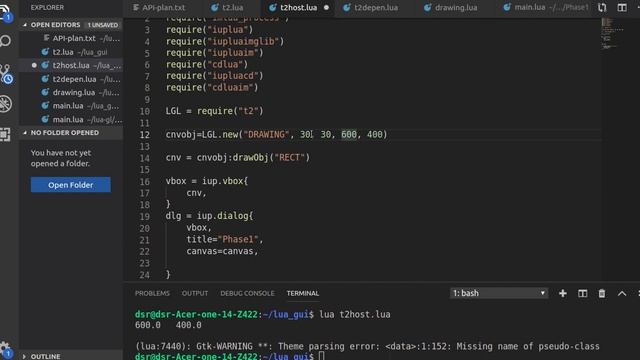Open main.lua ~/lua-gl/... in Open Editors
Image resolution: width=640 pixels, height=360 pixels.
coord(71,119)
